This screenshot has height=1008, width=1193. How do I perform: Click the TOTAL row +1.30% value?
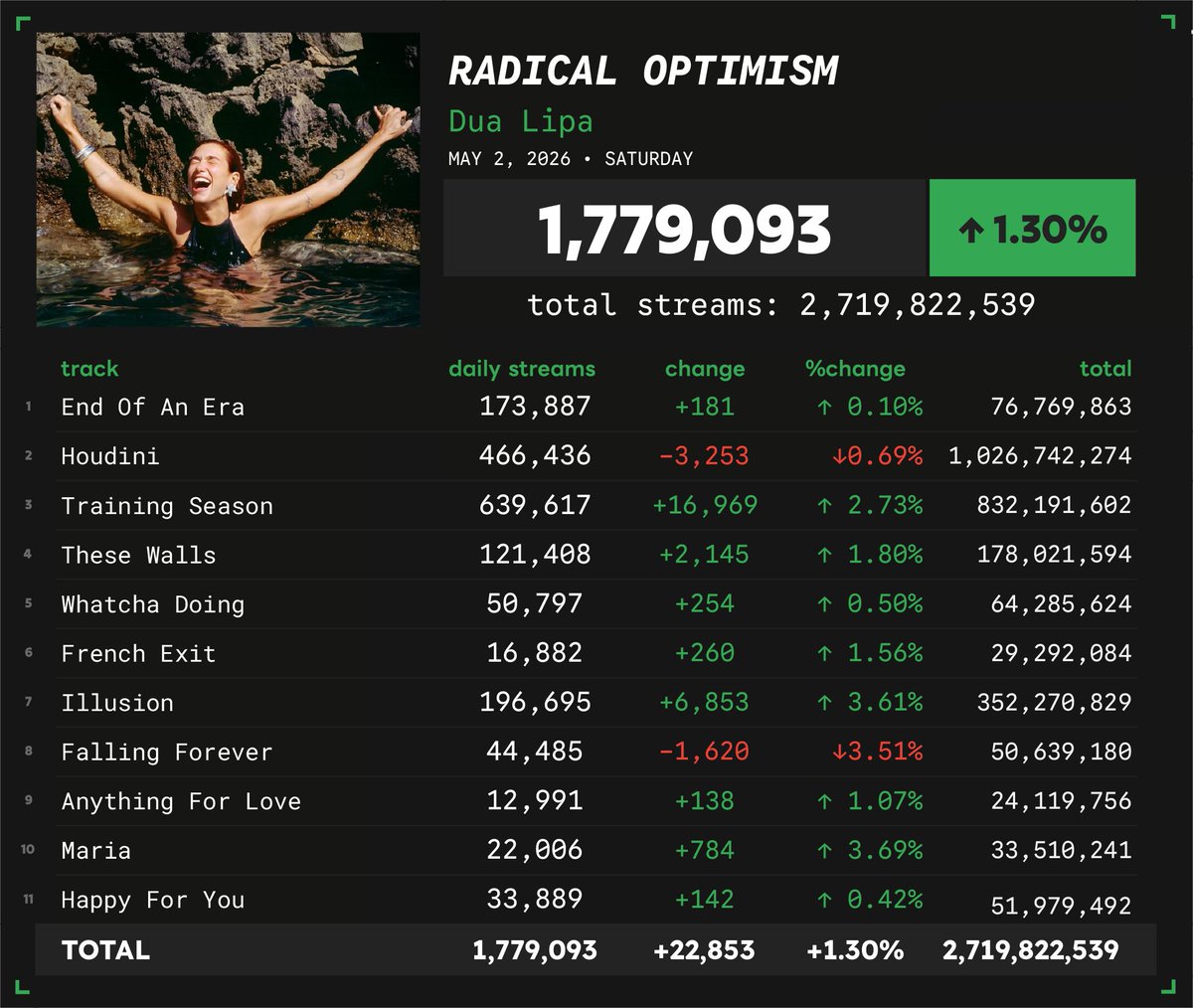click(x=855, y=950)
